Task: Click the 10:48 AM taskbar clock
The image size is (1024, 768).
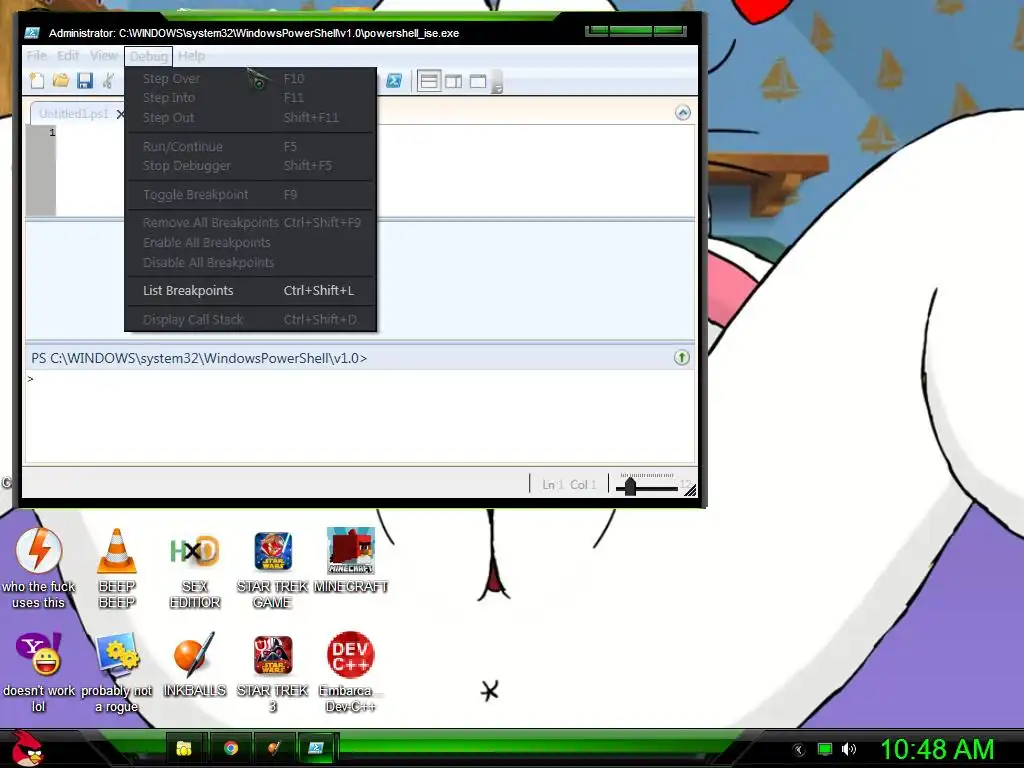Action: coord(937,749)
